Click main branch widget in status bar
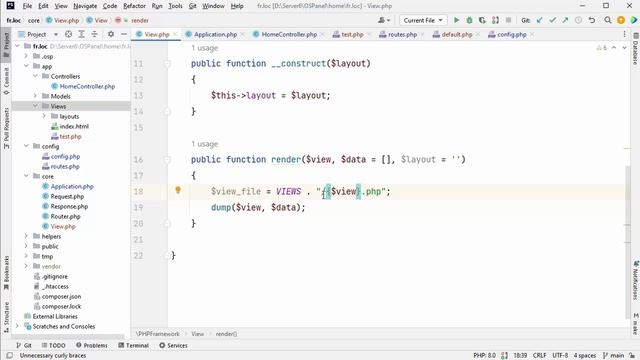The width and height of the screenshot is (640, 360). (614, 356)
